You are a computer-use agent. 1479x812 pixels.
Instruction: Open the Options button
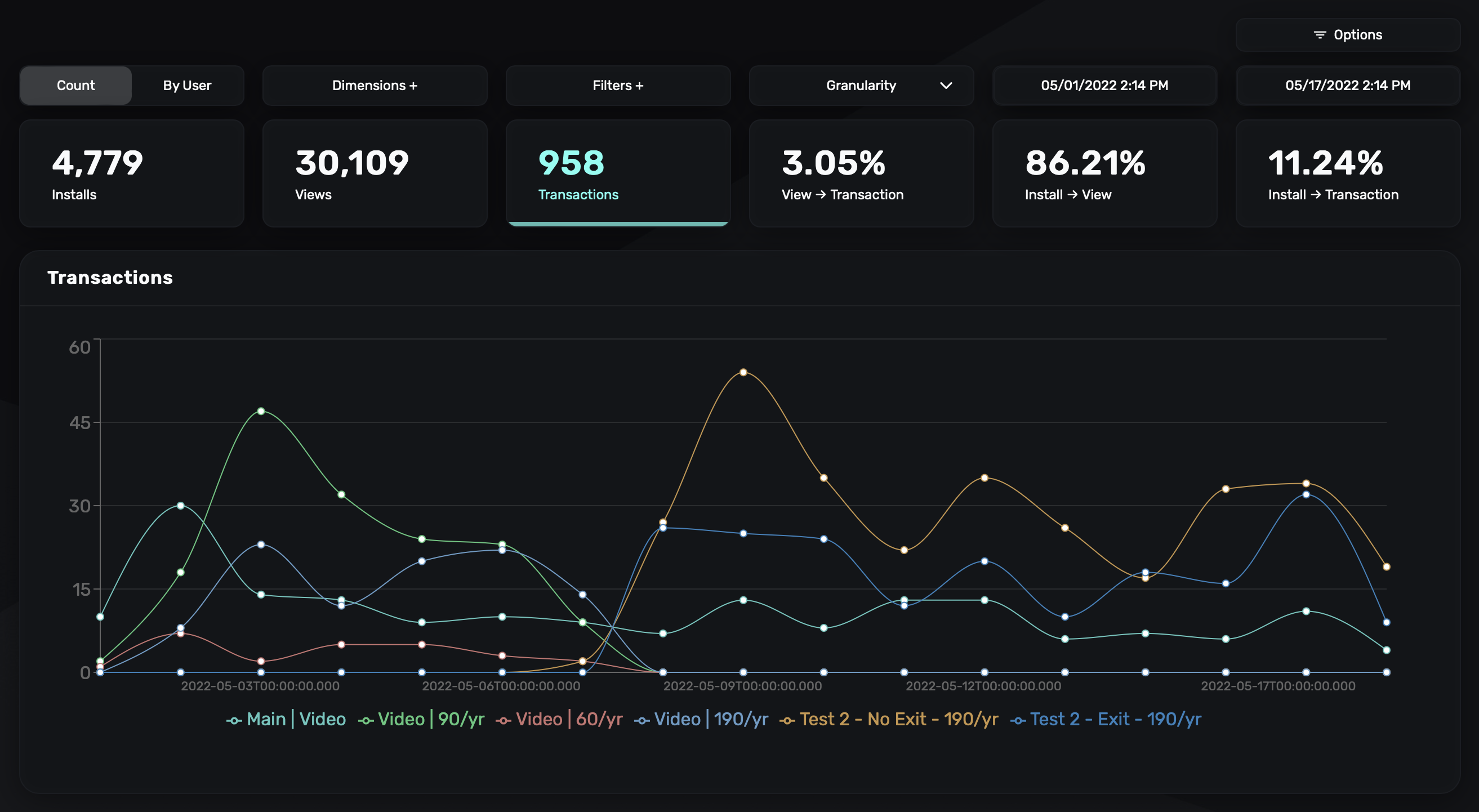pyautogui.click(x=1347, y=35)
